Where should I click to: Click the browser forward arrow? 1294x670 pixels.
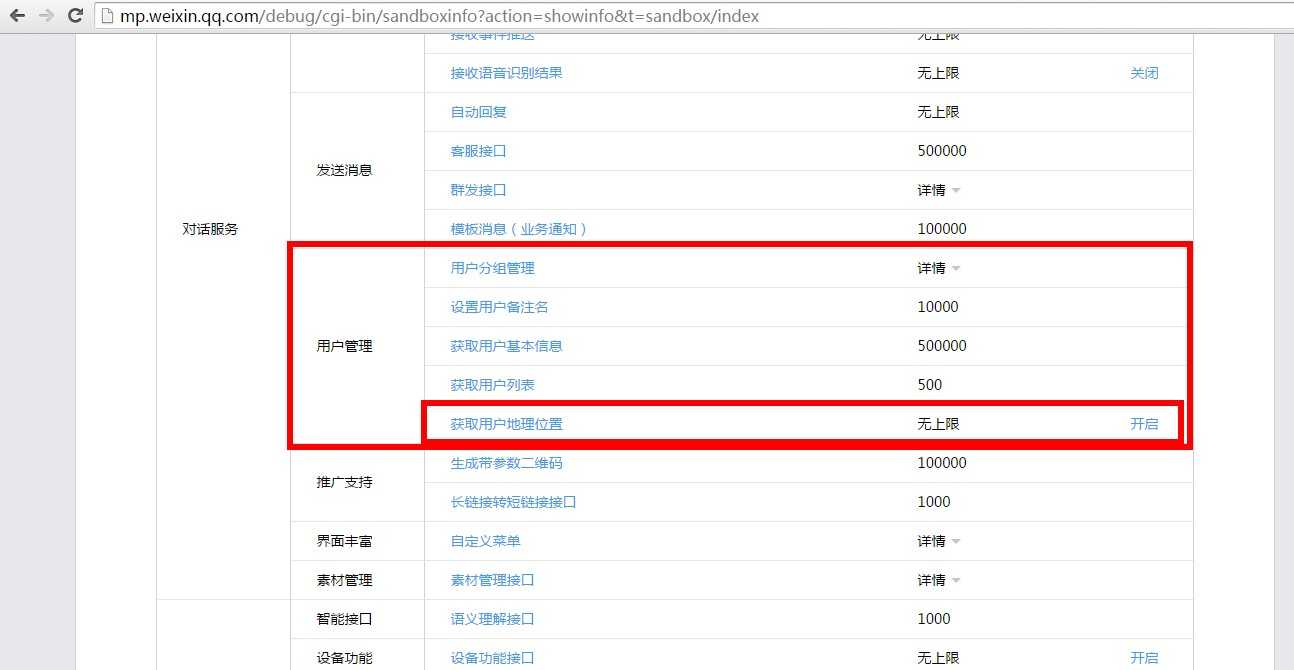[x=44, y=16]
